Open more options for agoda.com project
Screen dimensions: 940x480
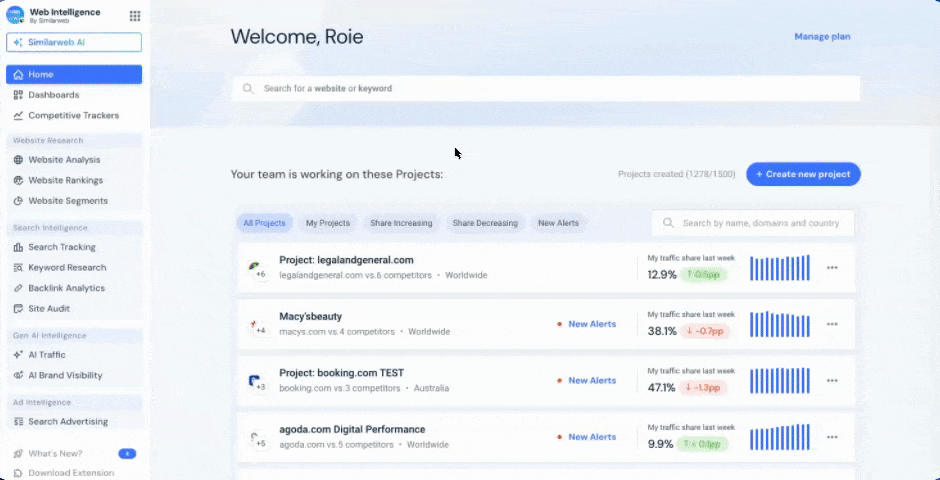coord(832,437)
